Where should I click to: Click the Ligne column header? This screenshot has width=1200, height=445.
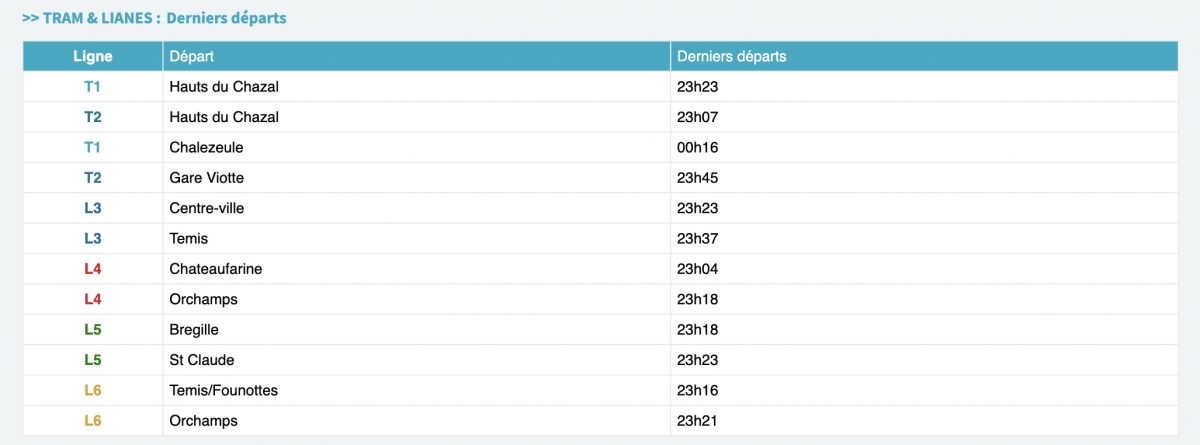pos(93,56)
